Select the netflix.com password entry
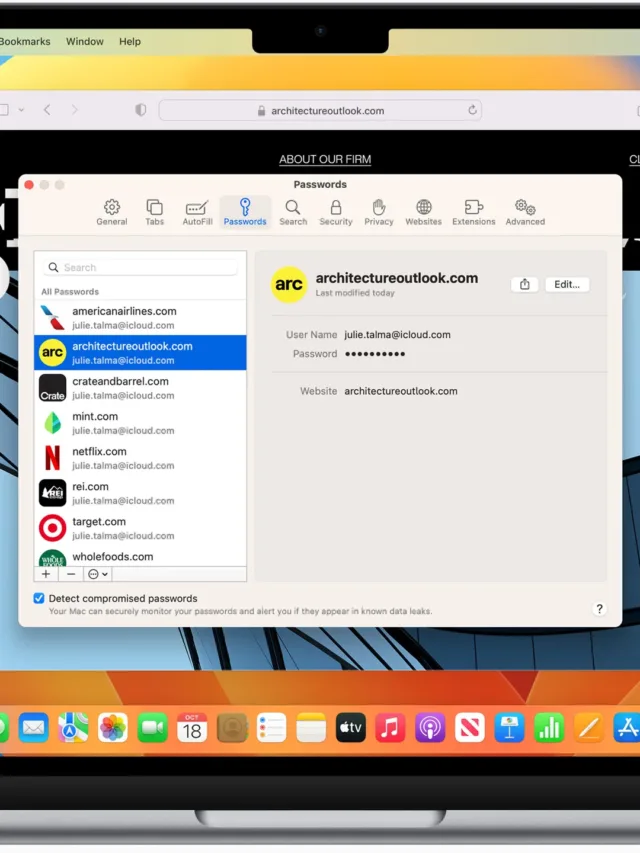The width and height of the screenshot is (640, 853). [x=140, y=458]
